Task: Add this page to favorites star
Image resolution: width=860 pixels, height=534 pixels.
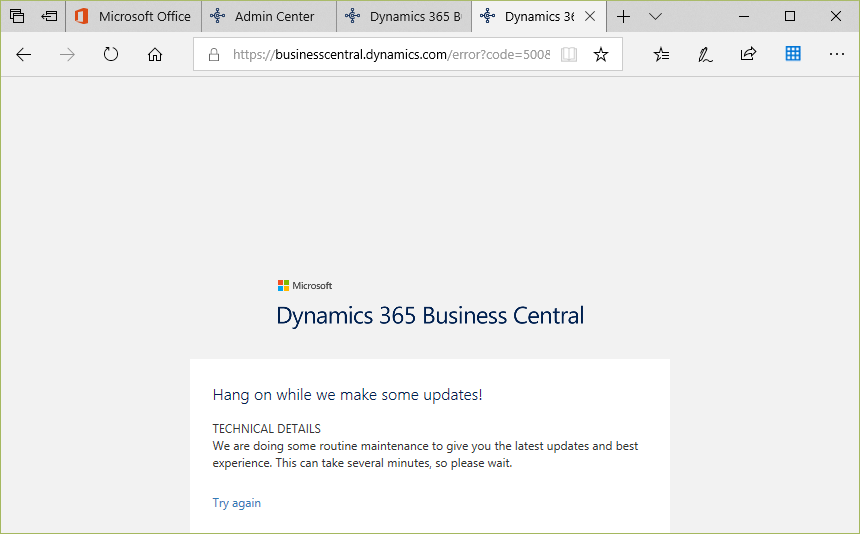Action: click(x=601, y=54)
